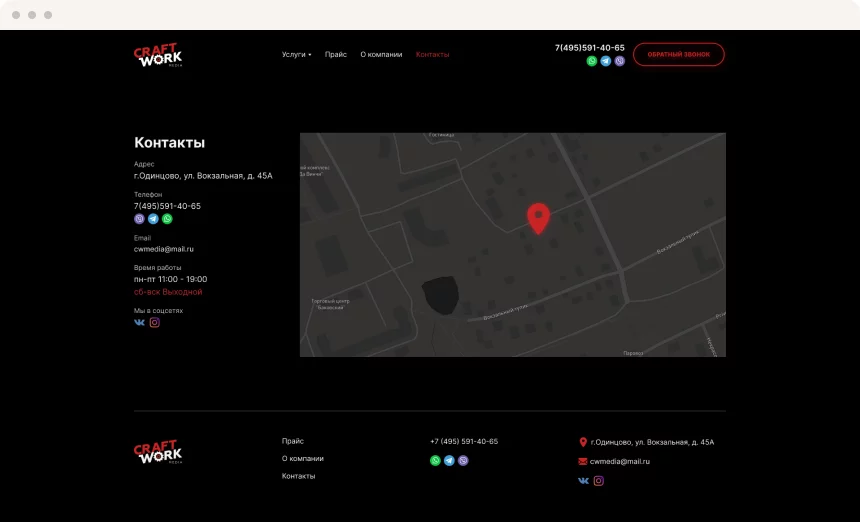The height and width of the screenshot is (522, 860).
Task: Click the footer address г.Одинцово, ул. Вокзальная
Action: tap(652, 442)
